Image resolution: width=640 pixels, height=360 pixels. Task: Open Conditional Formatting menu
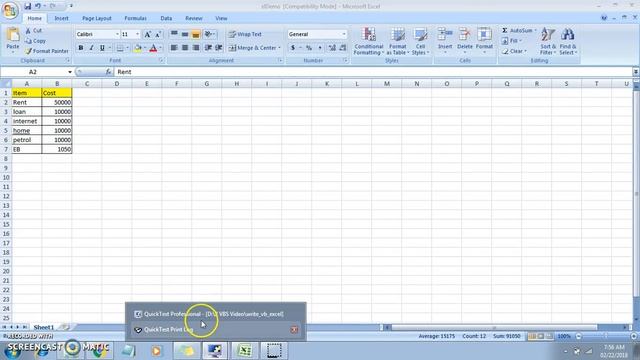point(368,41)
